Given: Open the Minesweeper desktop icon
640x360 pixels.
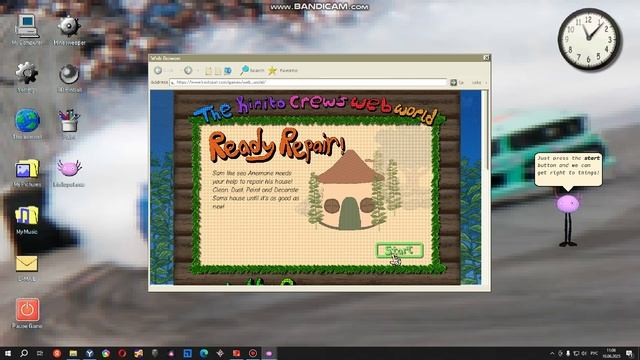Looking at the screenshot, I should tap(69, 29).
